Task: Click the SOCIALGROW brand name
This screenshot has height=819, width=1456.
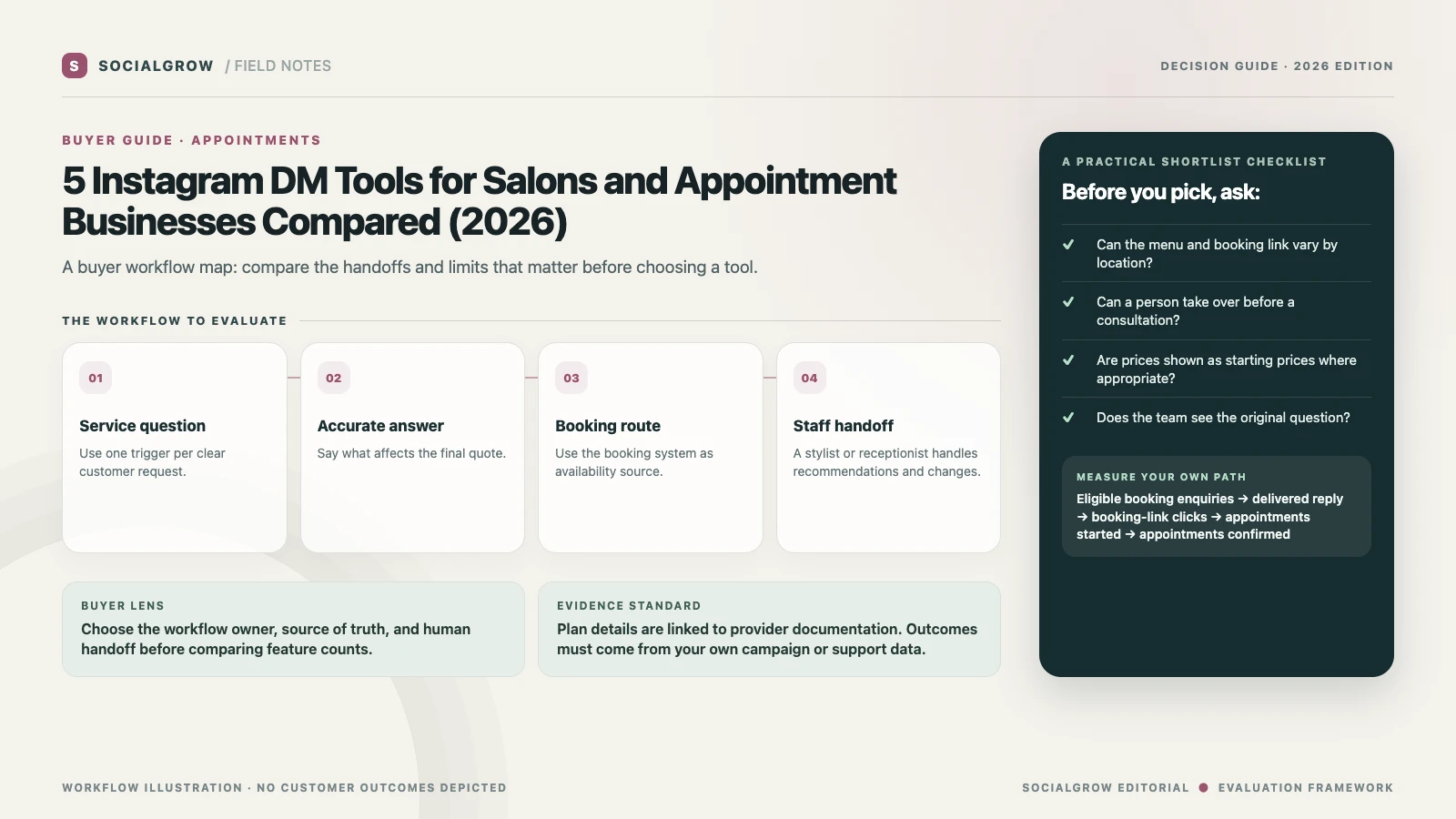Action: pyautogui.click(x=156, y=66)
